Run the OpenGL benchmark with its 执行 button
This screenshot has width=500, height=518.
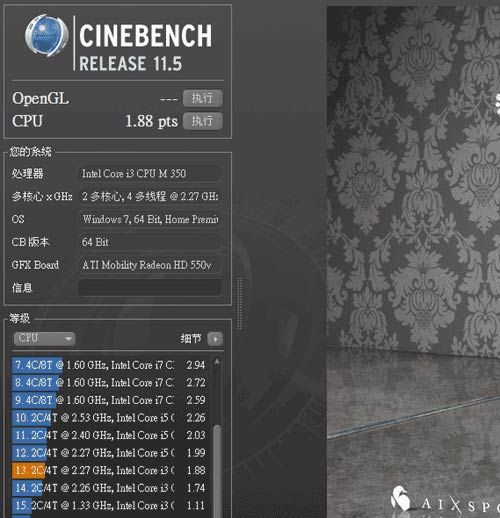203,98
